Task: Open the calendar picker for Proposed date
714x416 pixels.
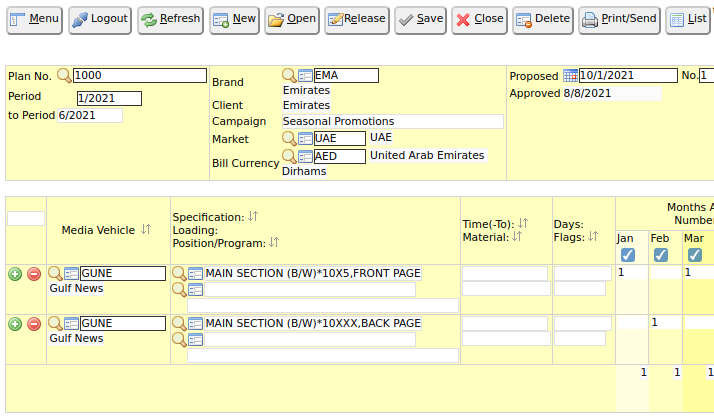Action: (x=570, y=76)
